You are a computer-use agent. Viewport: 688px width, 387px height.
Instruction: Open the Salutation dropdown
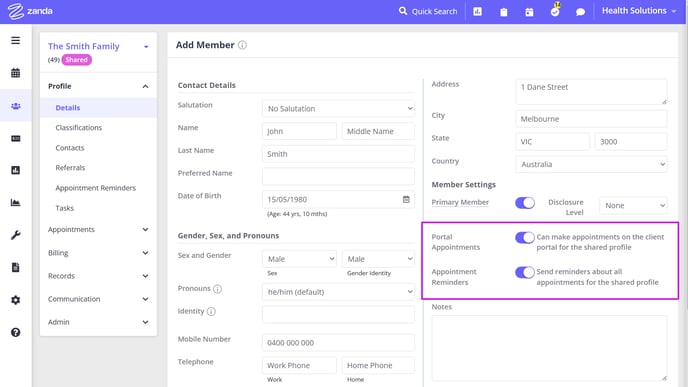(x=338, y=108)
